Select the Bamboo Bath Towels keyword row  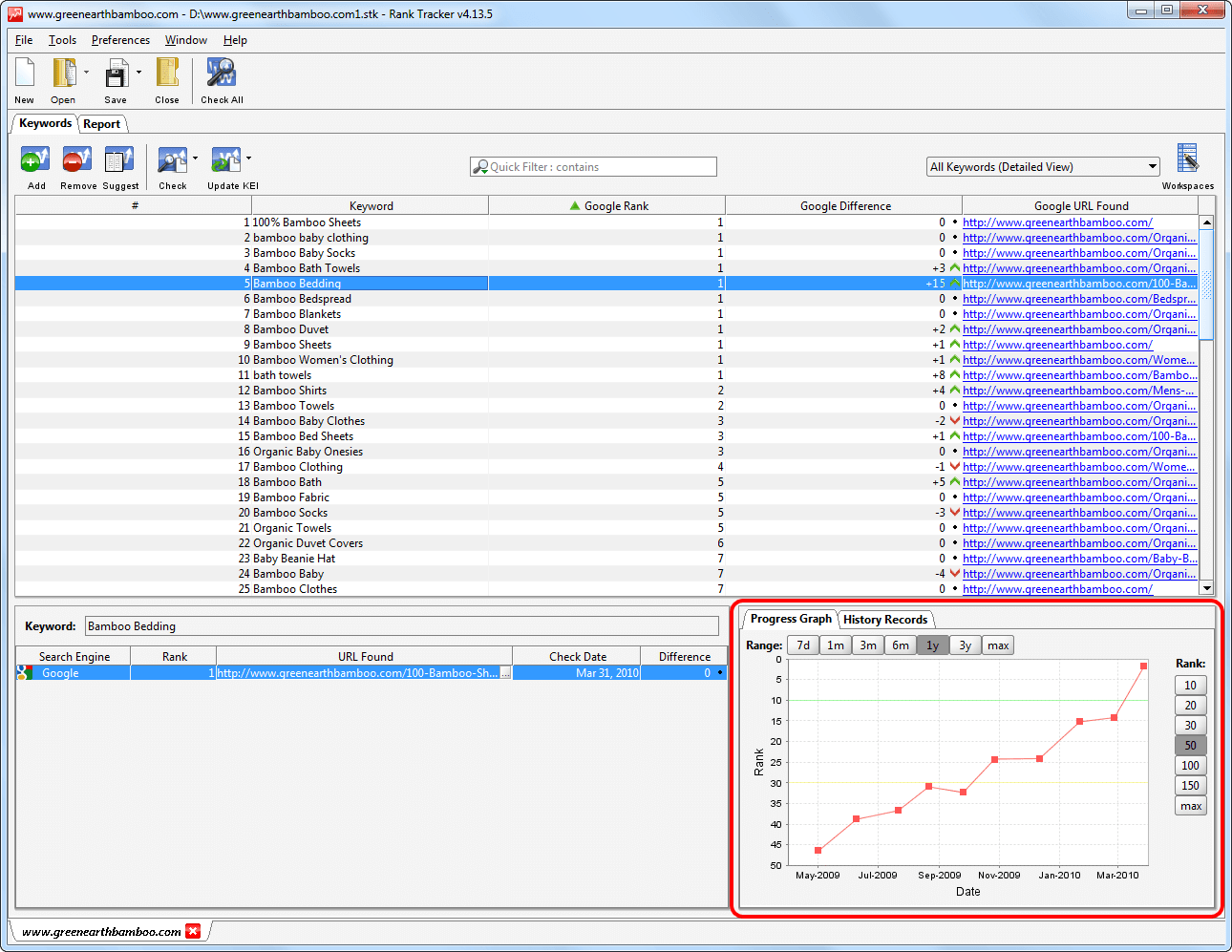click(606, 268)
